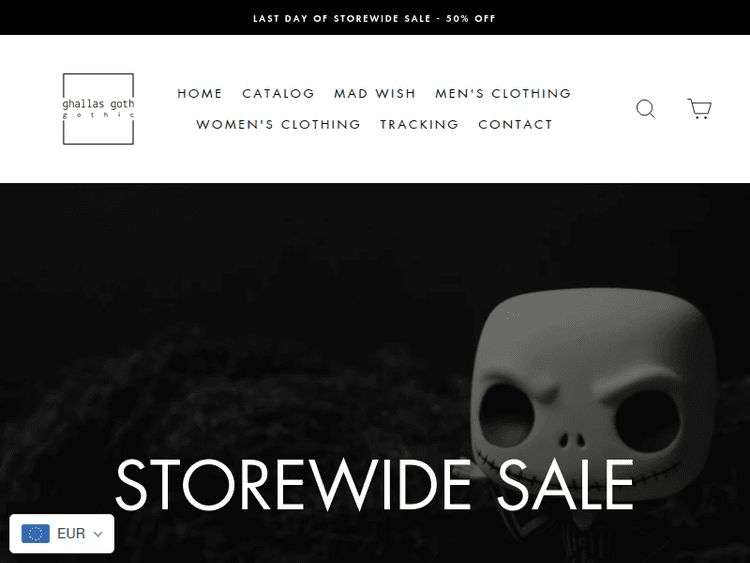Viewport: 750px width, 563px height.
Task: Click the Storewide Sale hero heading
Action: tap(375, 485)
